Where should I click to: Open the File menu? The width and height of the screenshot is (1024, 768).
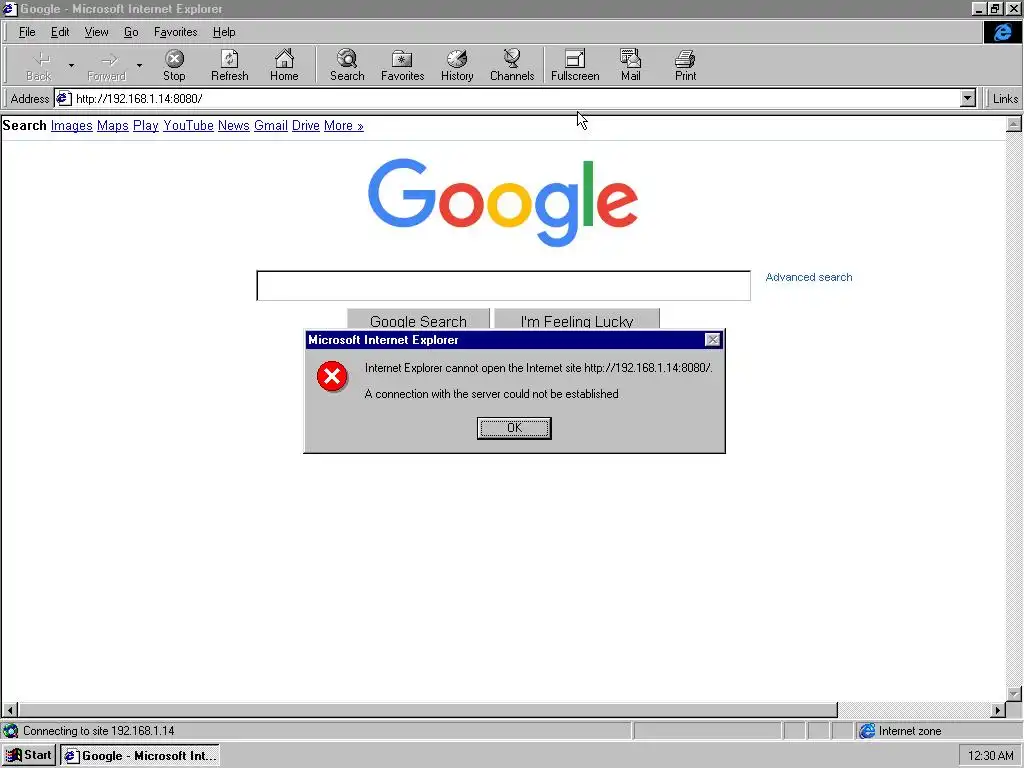(x=27, y=32)
